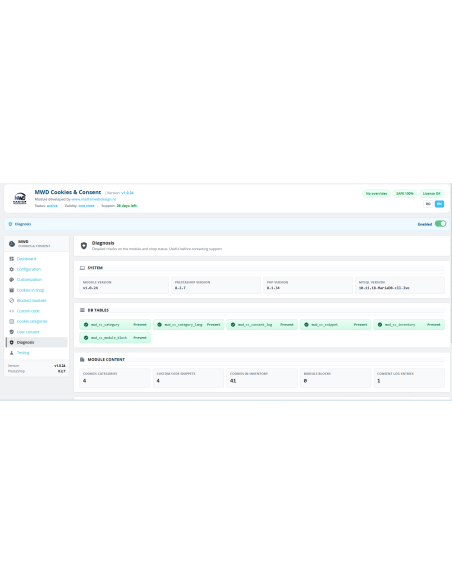Open Custom code via its brackets icon
Image resolution: width=452 pixels, height=584 pixels.
(x=12, y=311)
